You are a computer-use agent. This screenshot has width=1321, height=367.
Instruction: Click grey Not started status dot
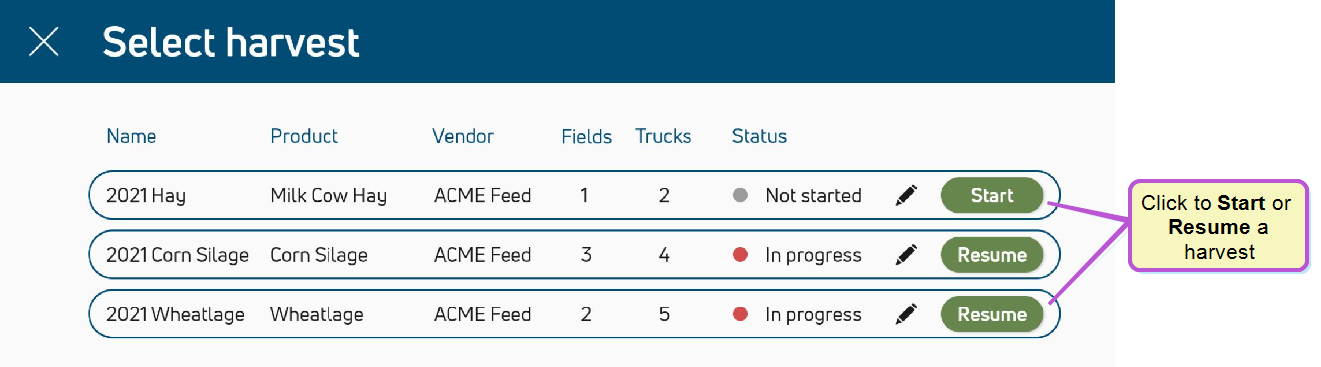(741, 196)
